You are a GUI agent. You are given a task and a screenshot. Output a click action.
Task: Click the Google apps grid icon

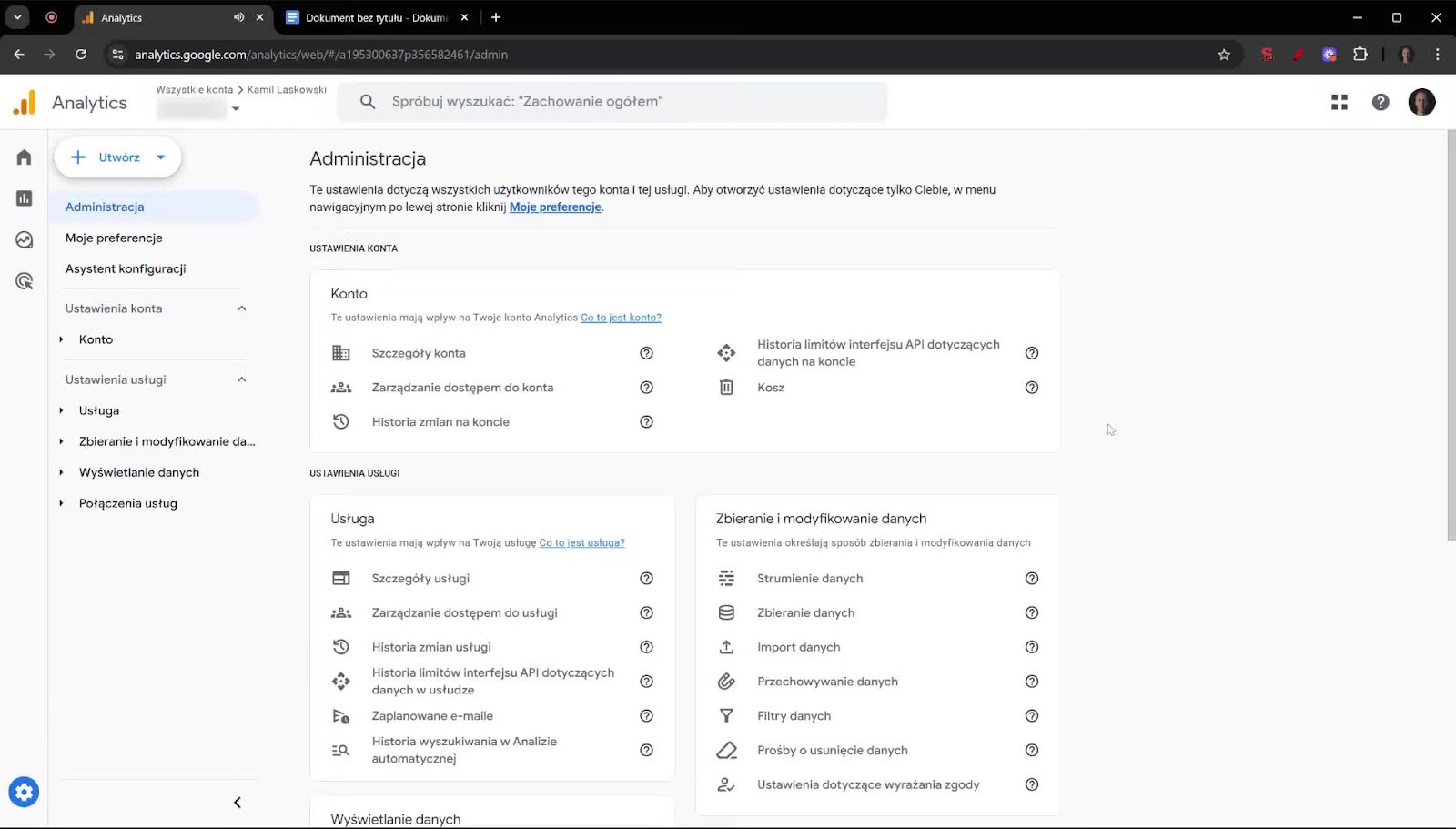[1340, 102]
